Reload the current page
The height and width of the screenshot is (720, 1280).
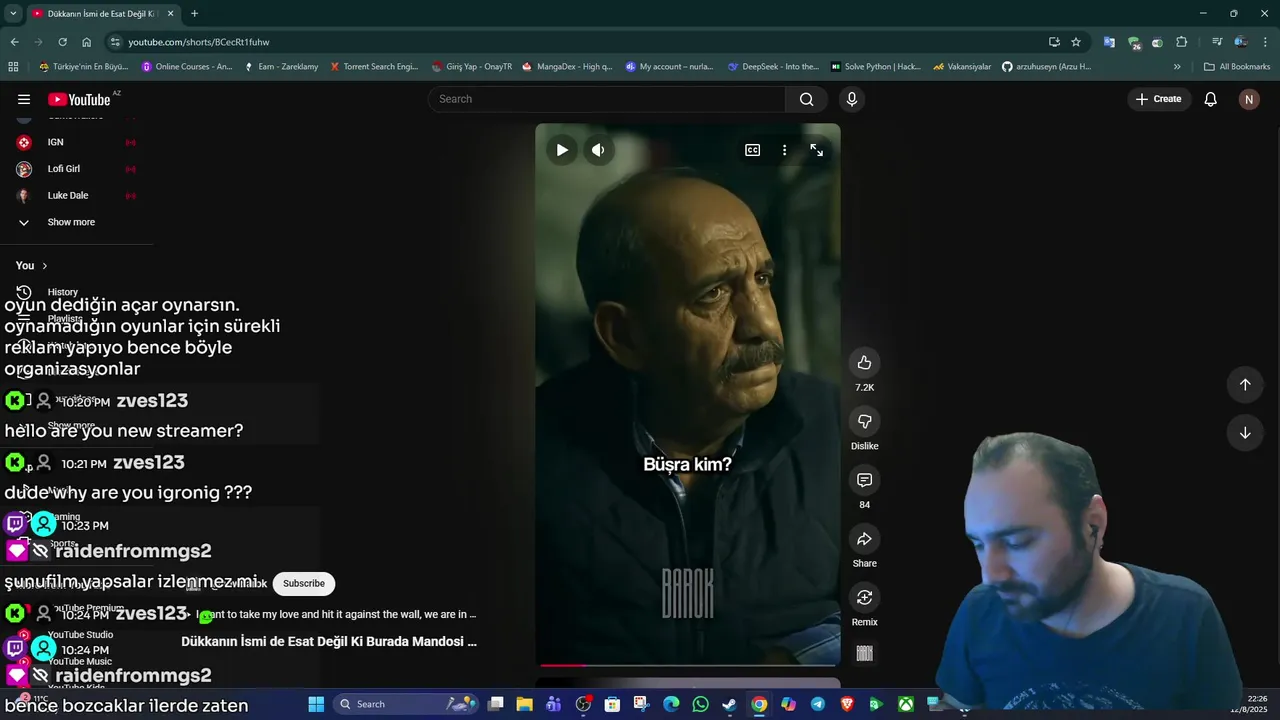pyautogui.click(x=62, y=42)
